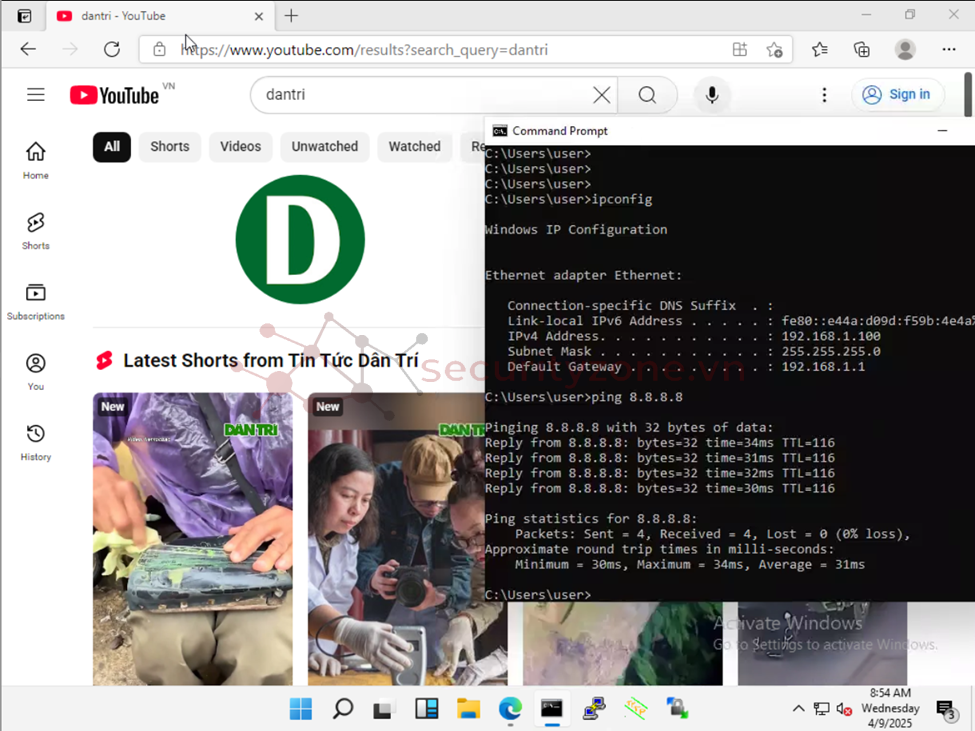Select the Shorts filter chip

(170, 147)
